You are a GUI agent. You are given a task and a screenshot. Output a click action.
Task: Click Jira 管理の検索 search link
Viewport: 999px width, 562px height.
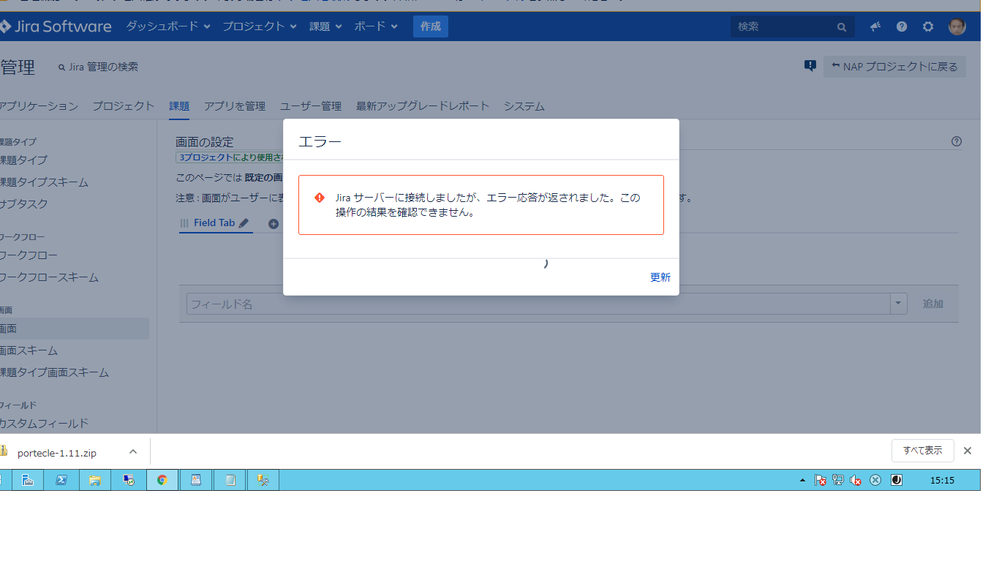point(98,67)
